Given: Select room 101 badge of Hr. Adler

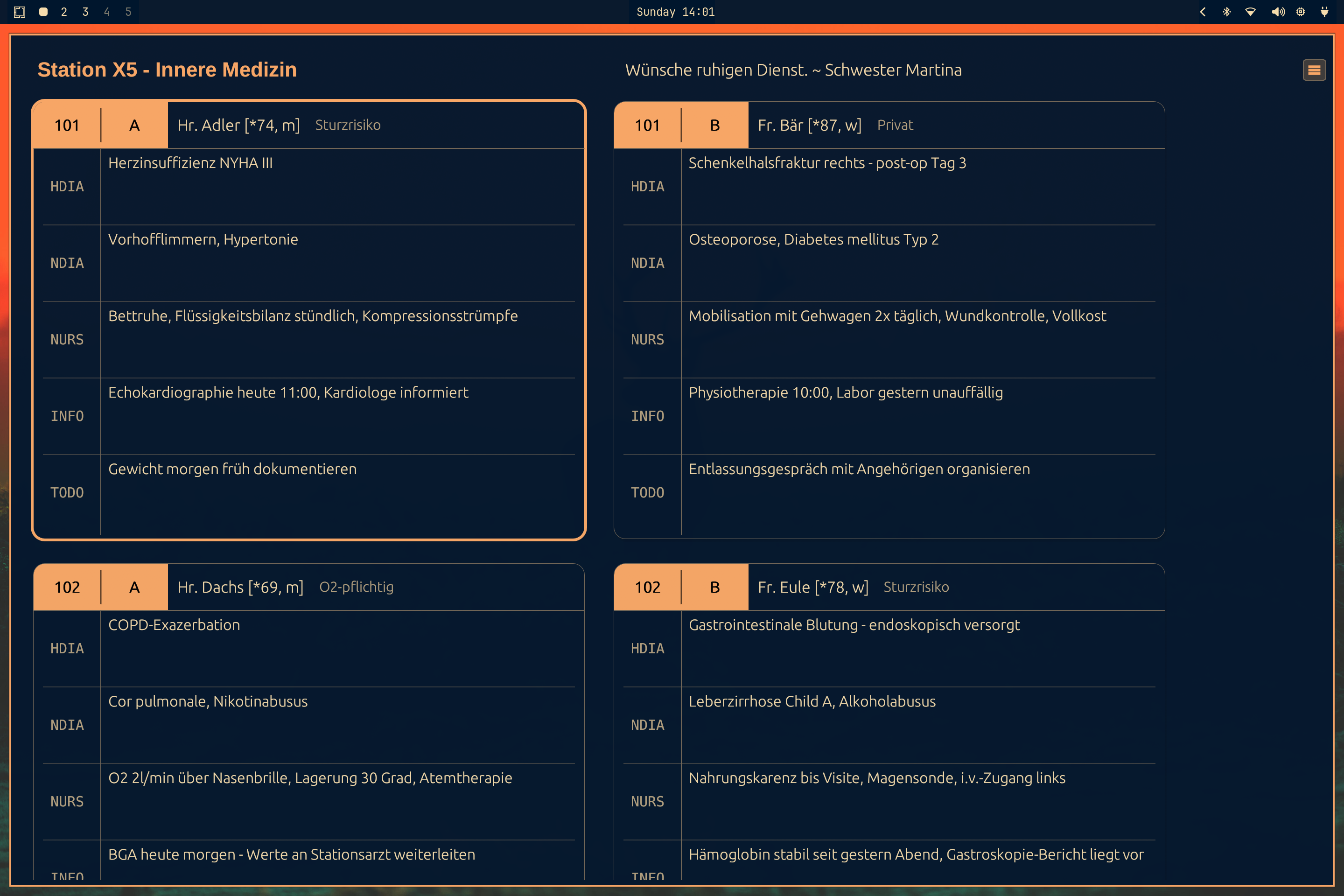Looking at the screenshot, I should (x=67, y=125).
